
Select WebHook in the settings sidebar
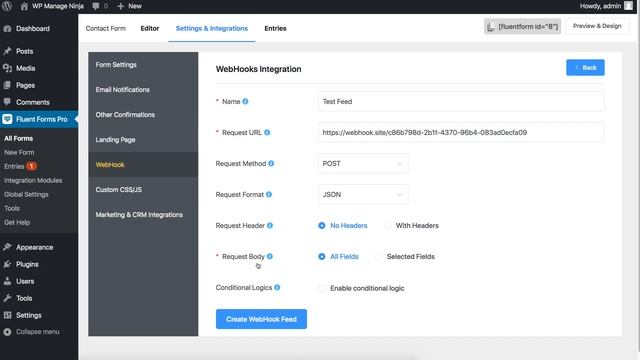point(143,164)
